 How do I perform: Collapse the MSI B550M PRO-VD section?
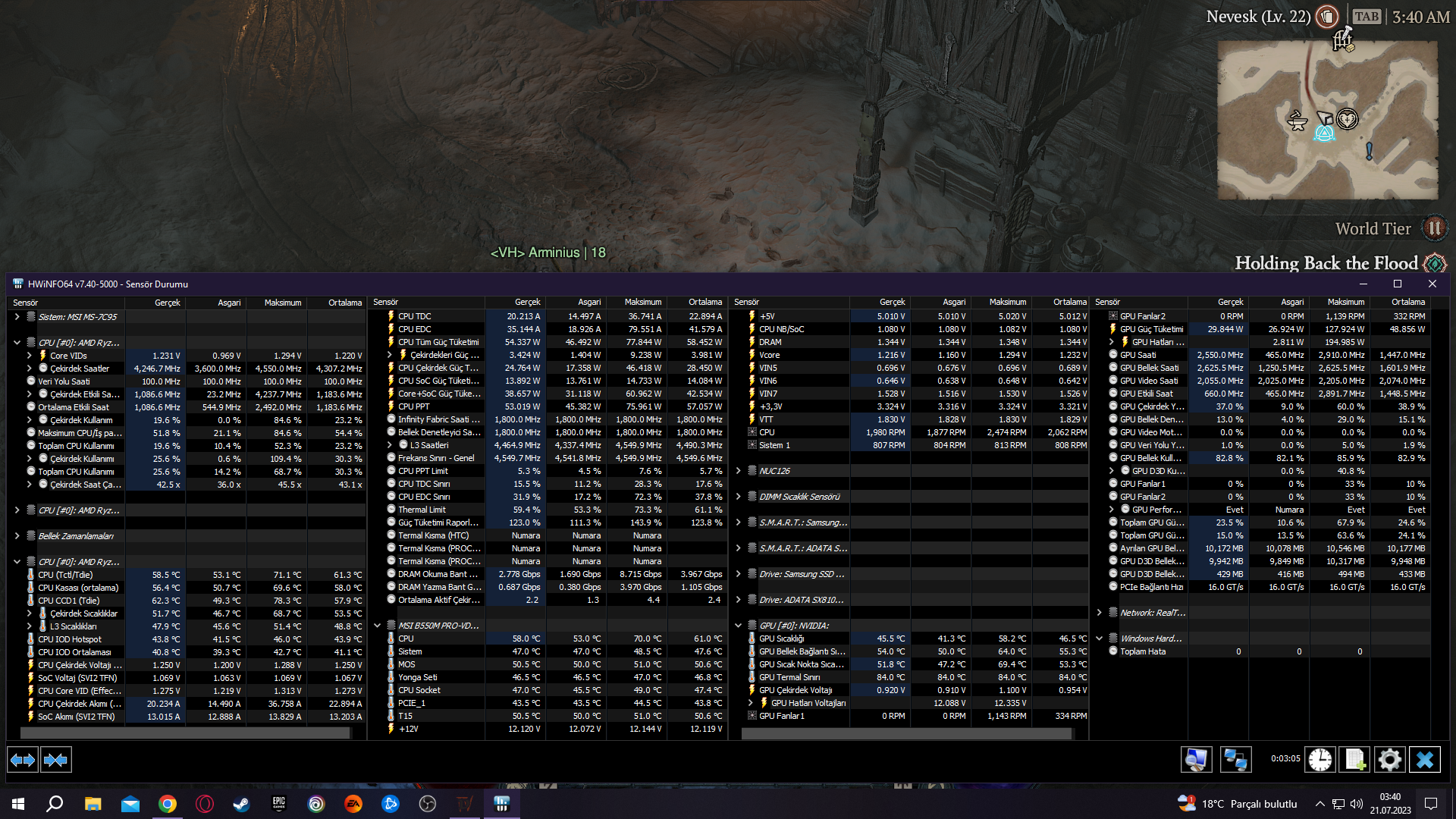[377, 626]
